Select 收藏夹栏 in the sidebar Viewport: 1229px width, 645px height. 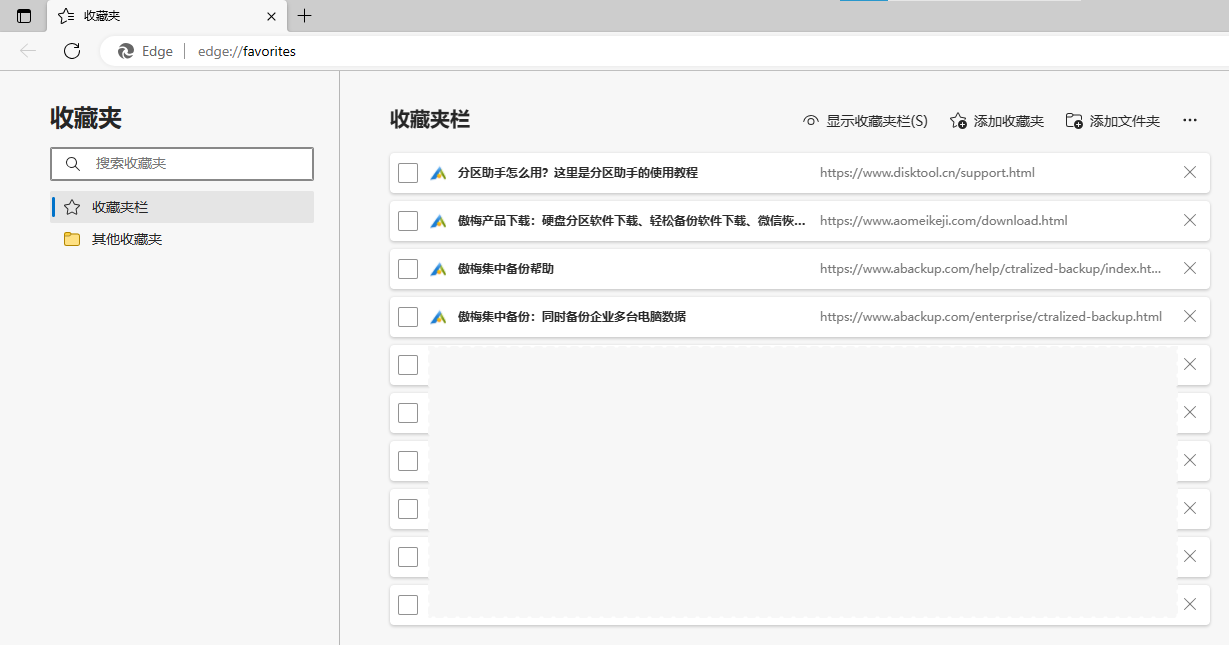click(183, 207)
